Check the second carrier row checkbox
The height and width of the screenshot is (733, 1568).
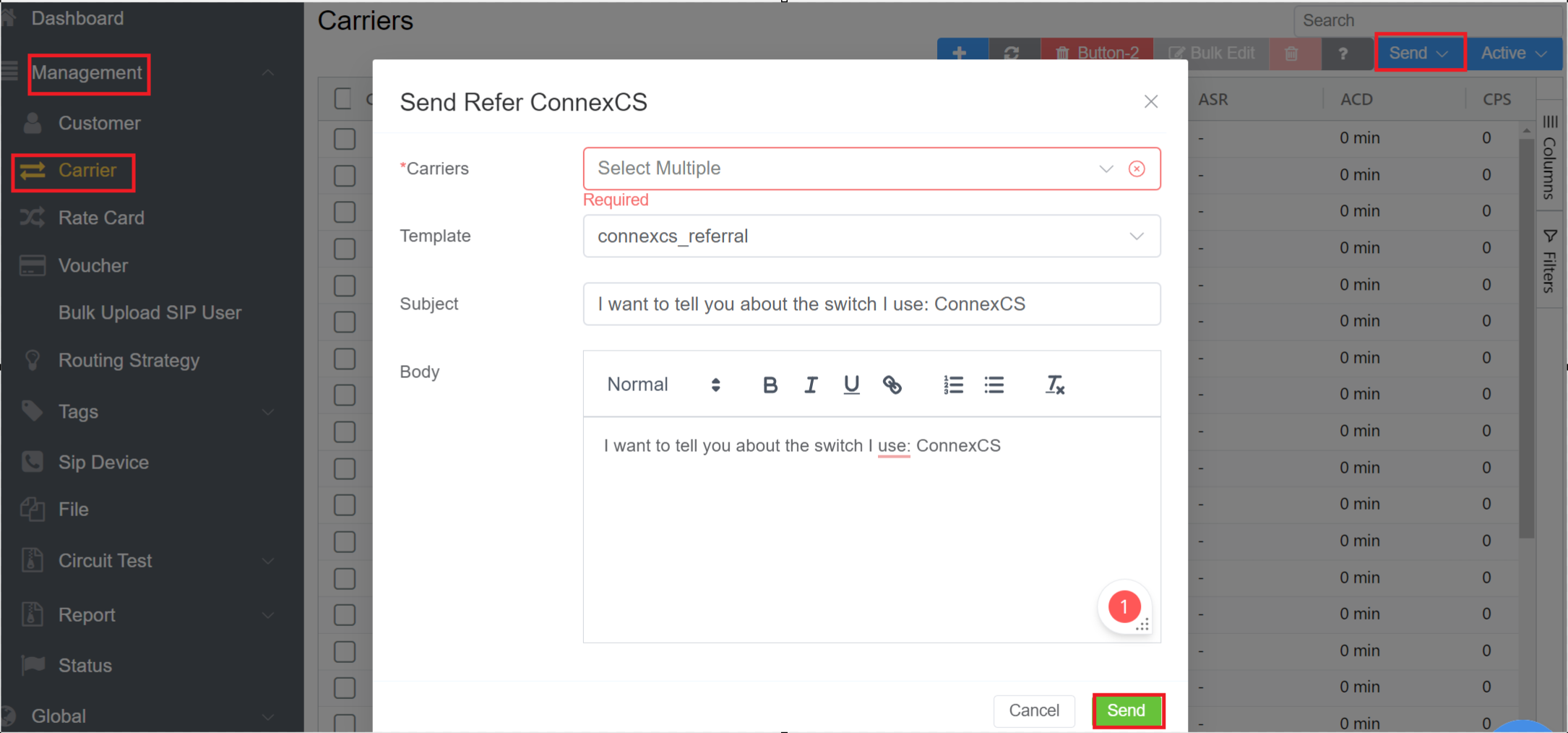(x=345, y=176)
